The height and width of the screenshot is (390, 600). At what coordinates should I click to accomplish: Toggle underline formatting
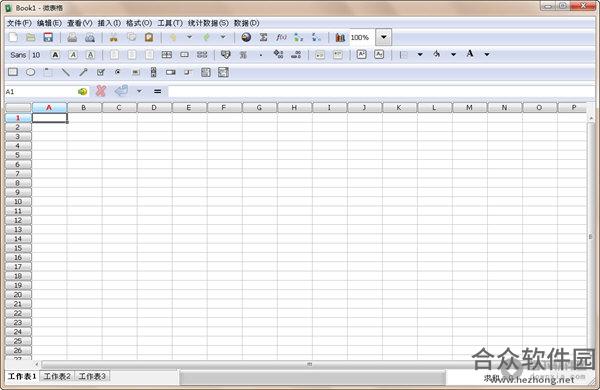point(90,55)
